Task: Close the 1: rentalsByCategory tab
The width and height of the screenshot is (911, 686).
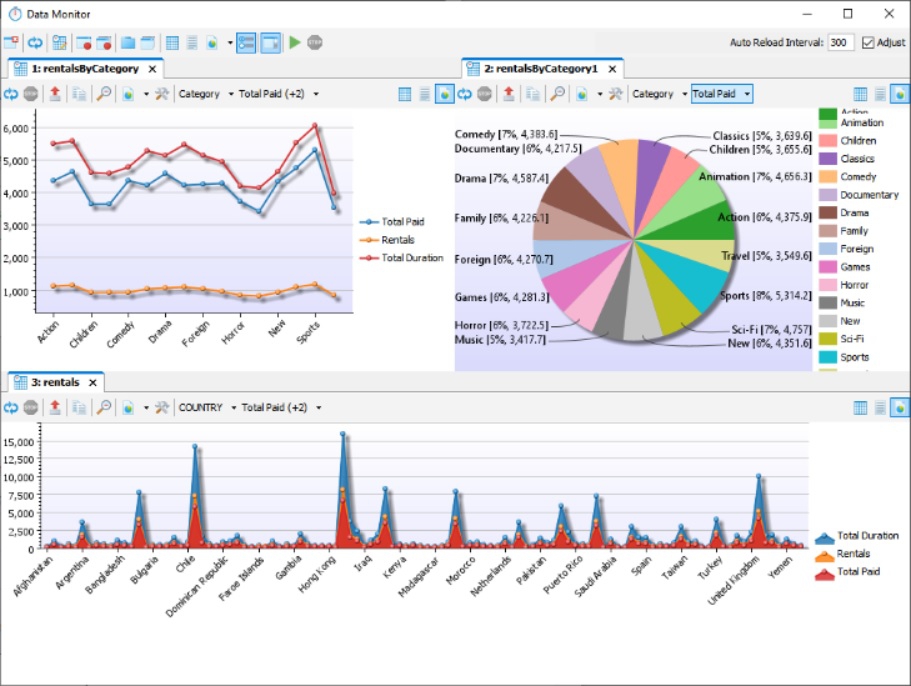Action: (x=152, y=69)
